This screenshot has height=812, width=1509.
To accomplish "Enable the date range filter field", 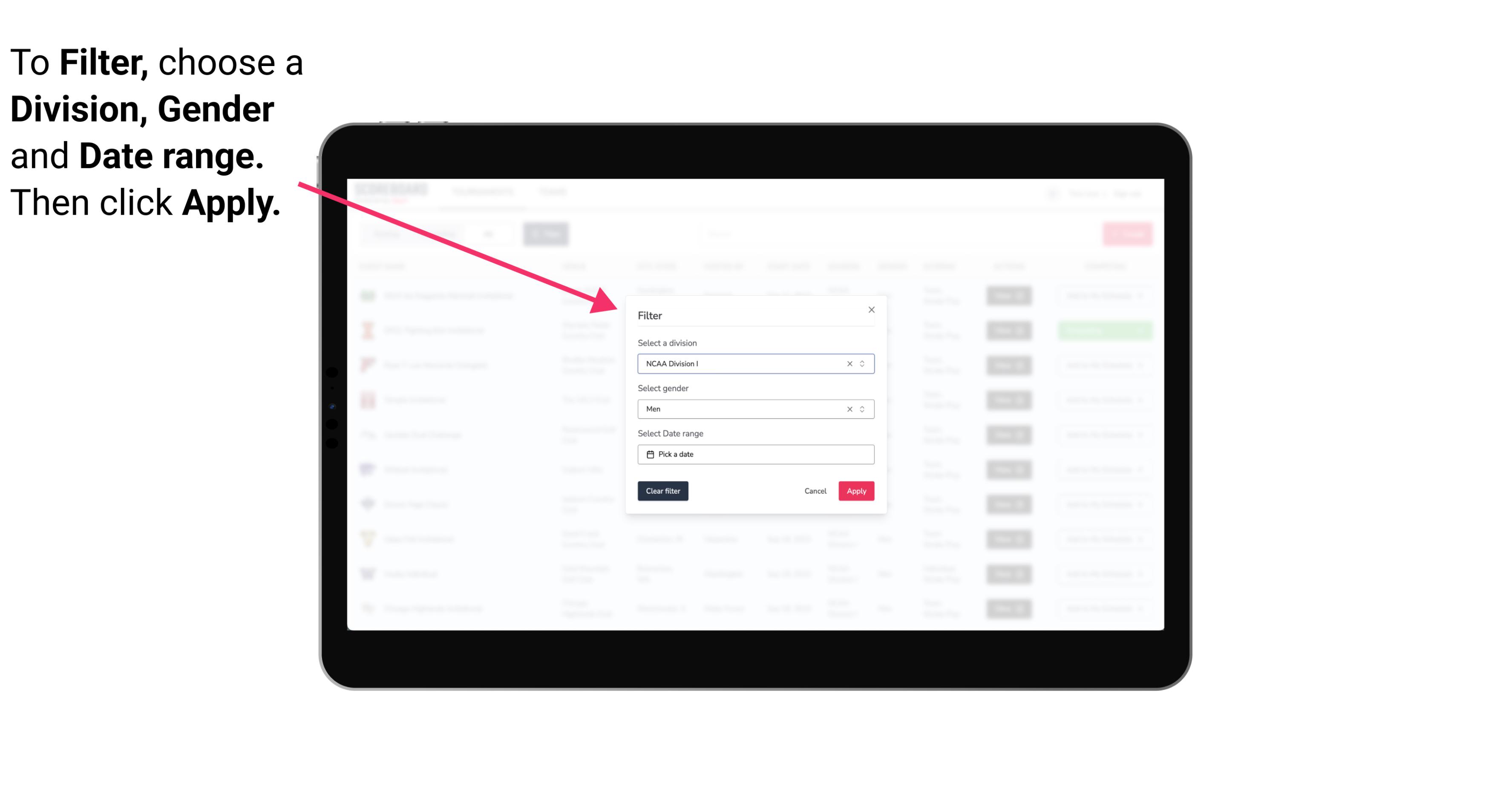I will coord(756,454).
